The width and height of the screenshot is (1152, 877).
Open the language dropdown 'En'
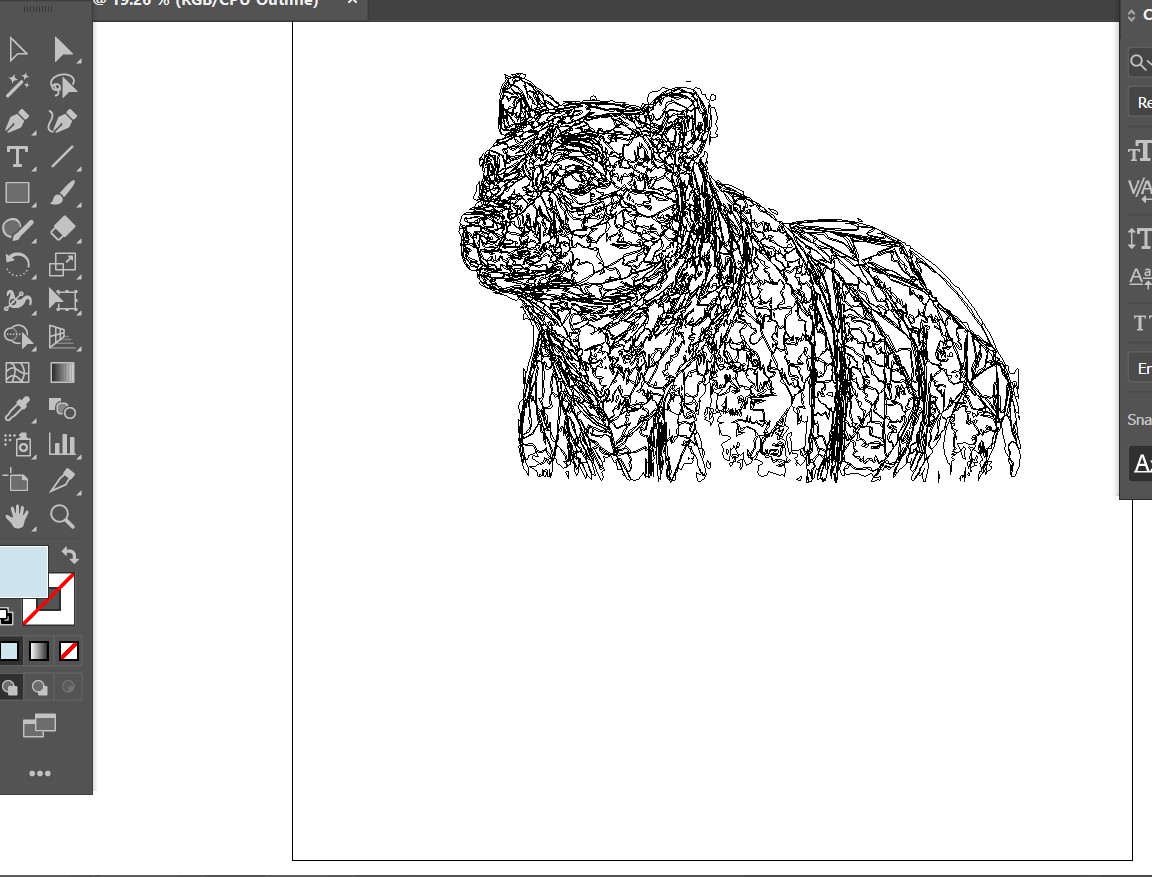click(x=1142, y=368)
